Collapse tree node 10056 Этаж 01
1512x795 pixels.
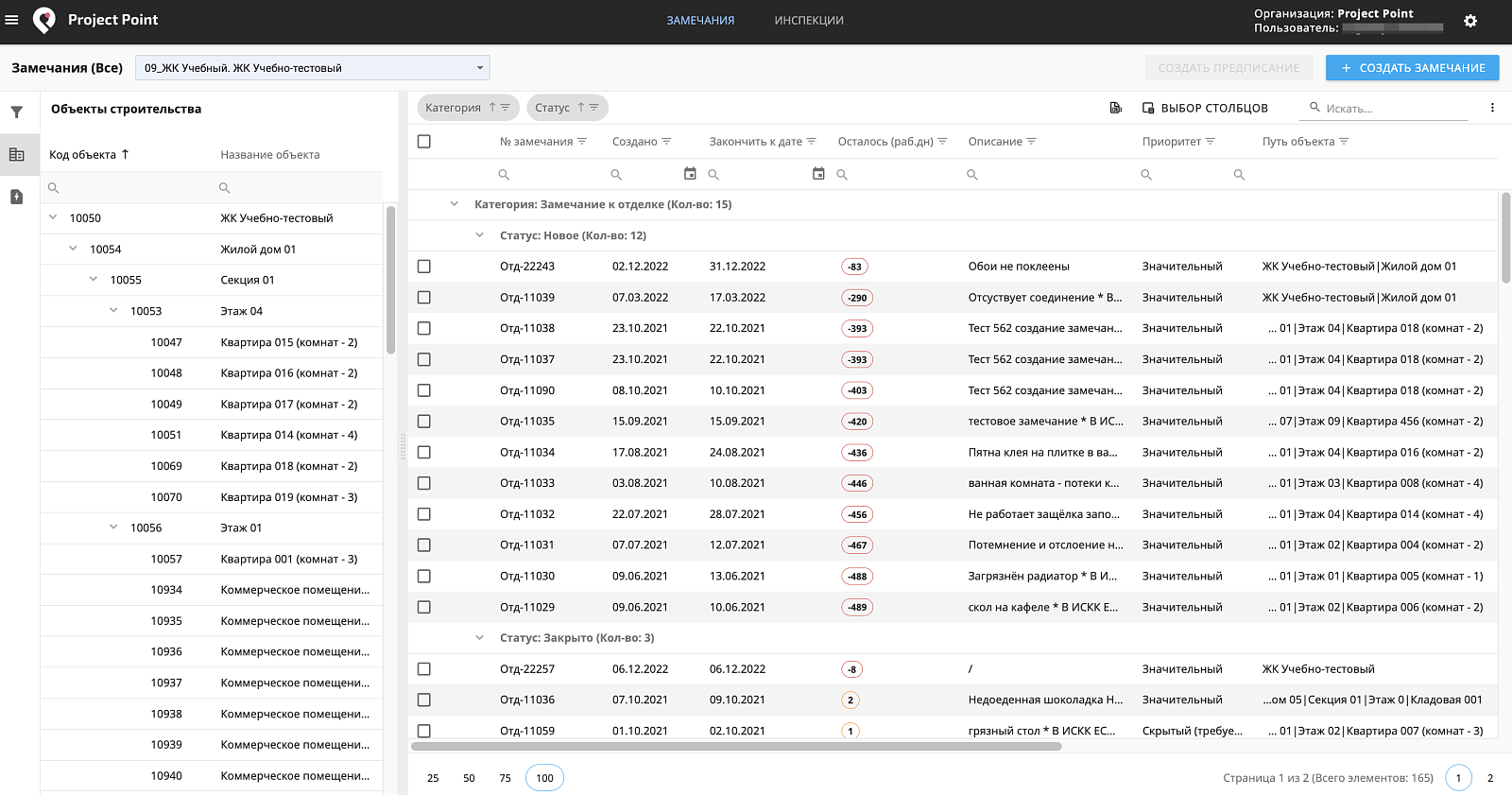pos(113,527)
